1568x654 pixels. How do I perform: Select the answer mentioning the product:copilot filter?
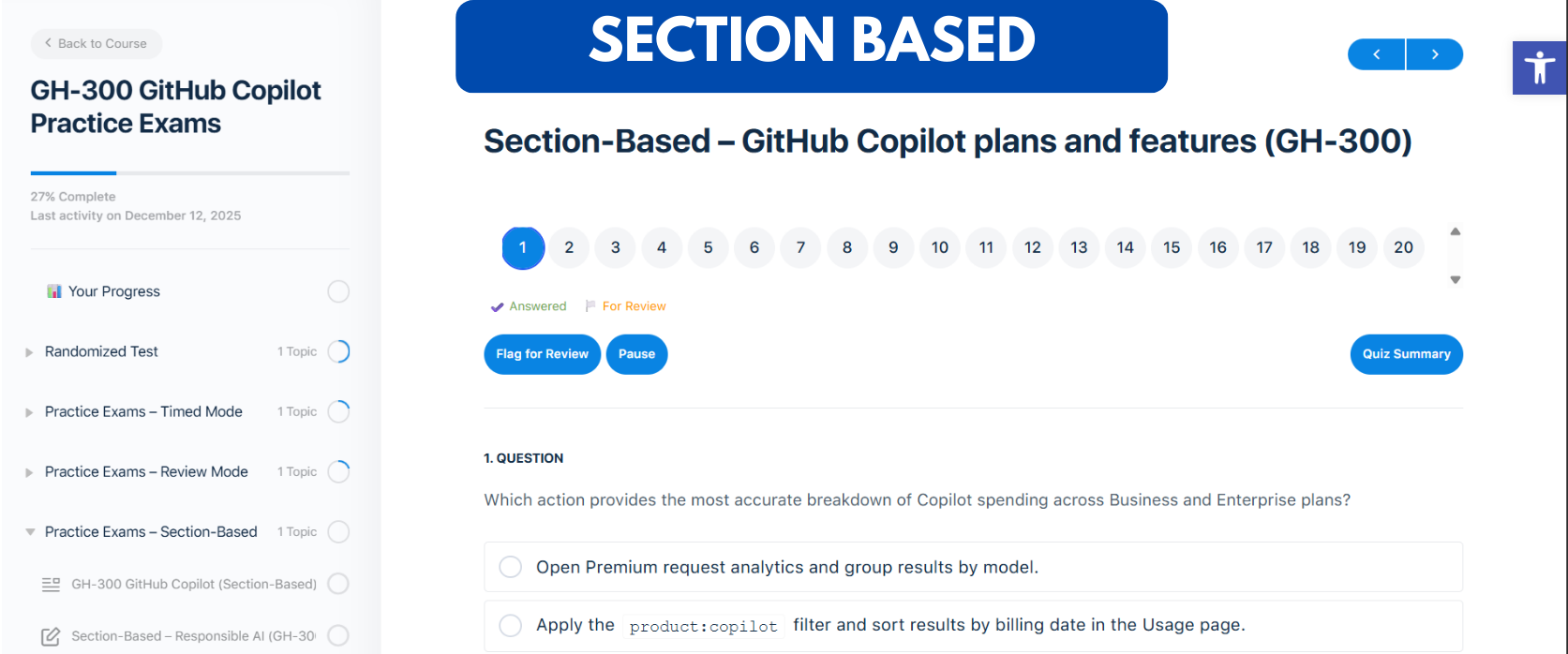[510, 625]
